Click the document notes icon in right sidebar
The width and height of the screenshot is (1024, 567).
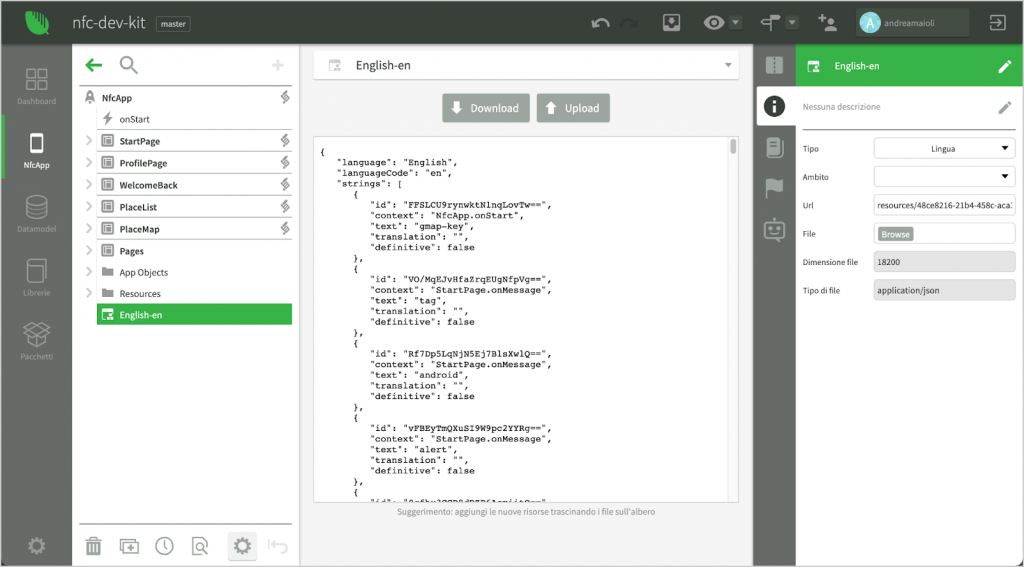(775, 148)
